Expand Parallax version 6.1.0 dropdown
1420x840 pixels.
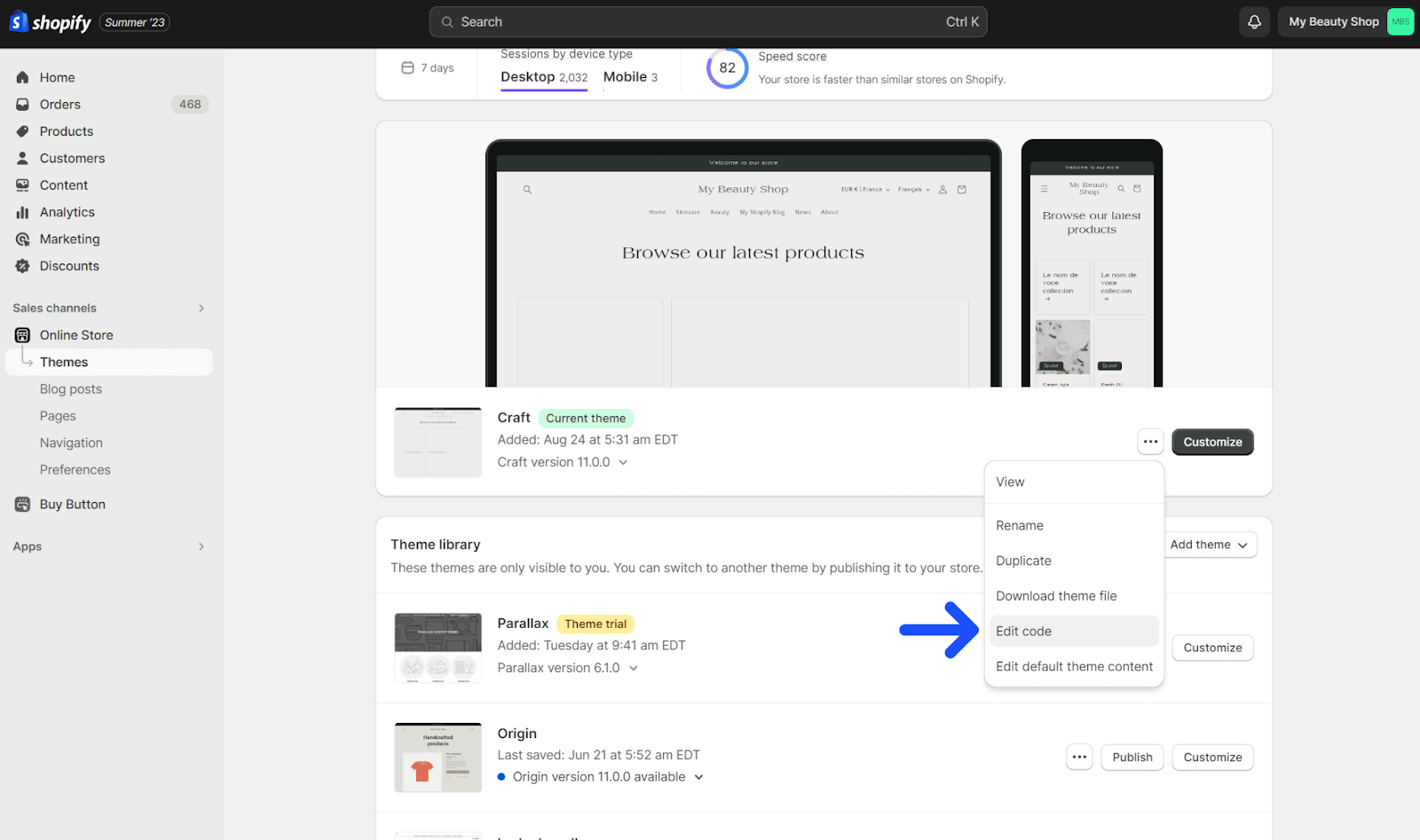(634, 668)
